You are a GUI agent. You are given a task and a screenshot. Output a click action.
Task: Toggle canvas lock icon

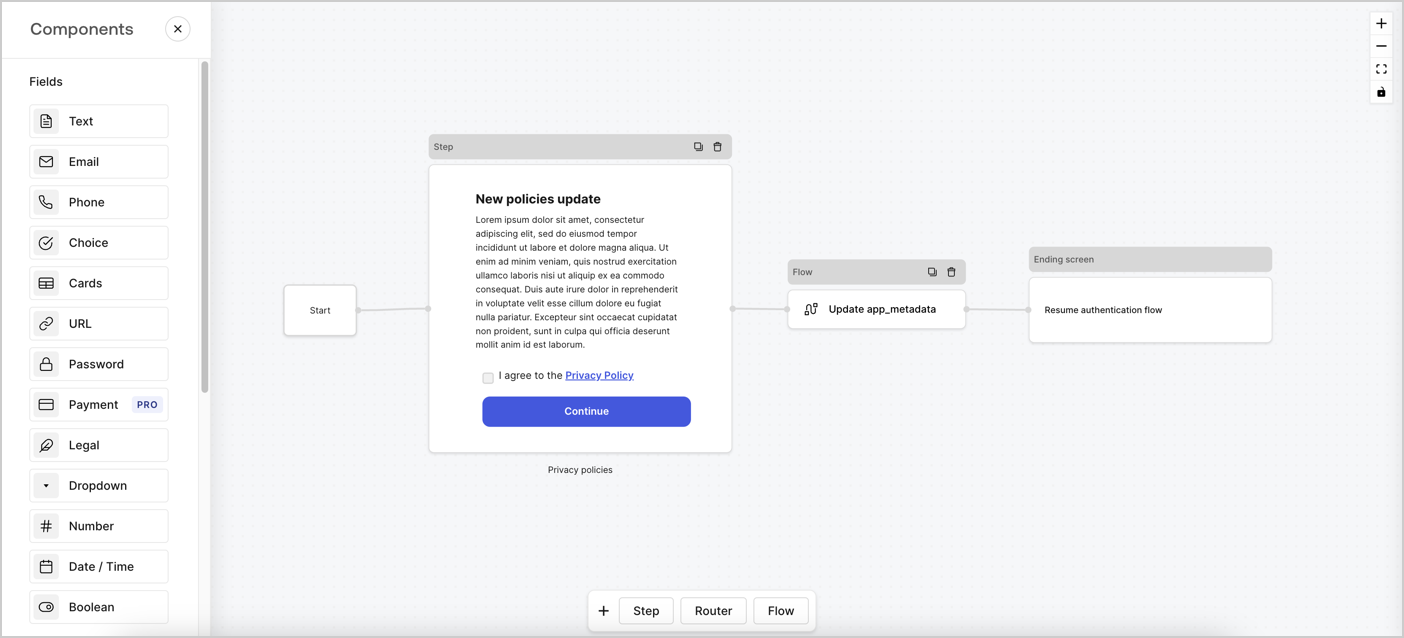1381,92
